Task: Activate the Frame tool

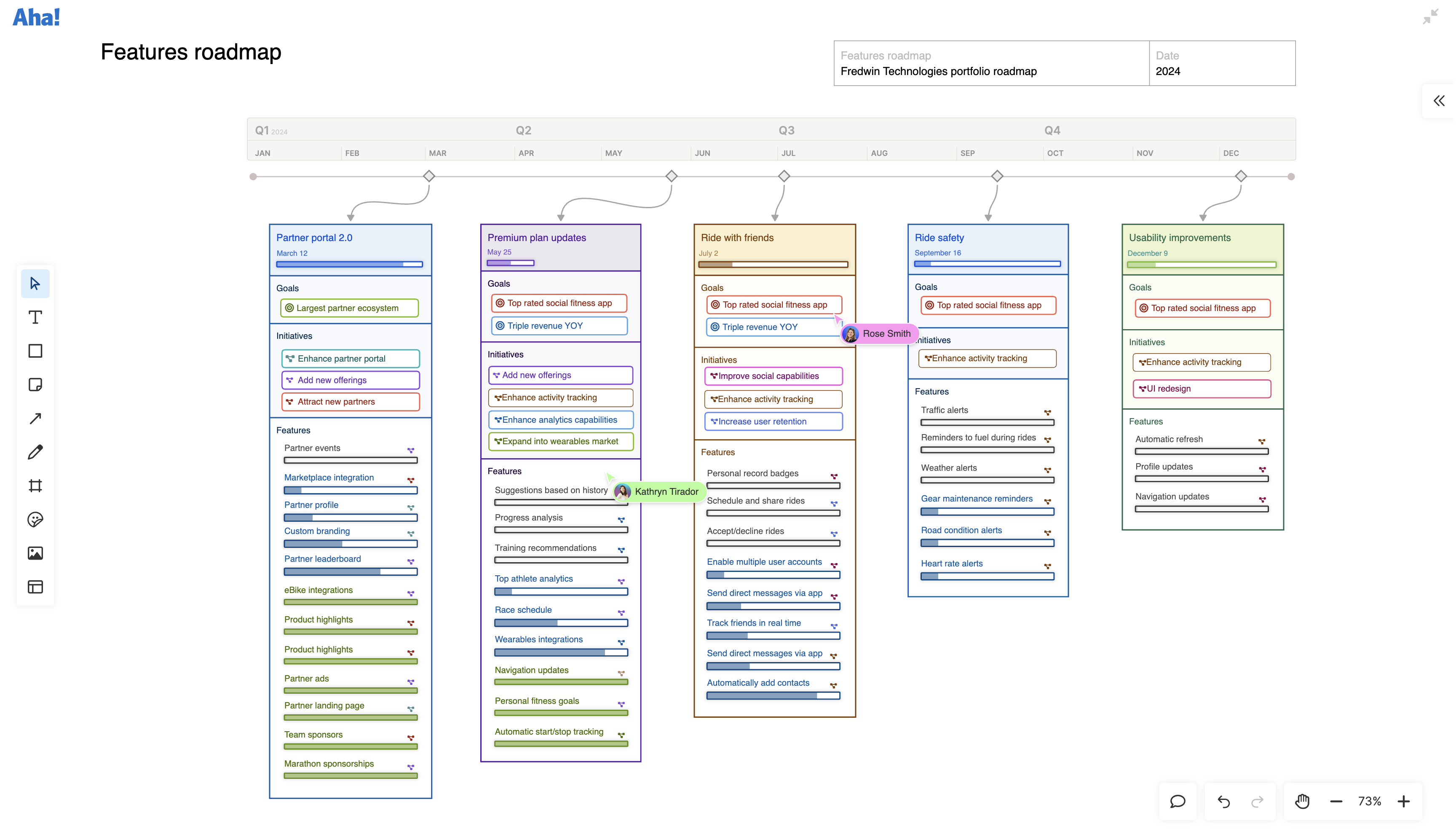Action: click(35, 486)
